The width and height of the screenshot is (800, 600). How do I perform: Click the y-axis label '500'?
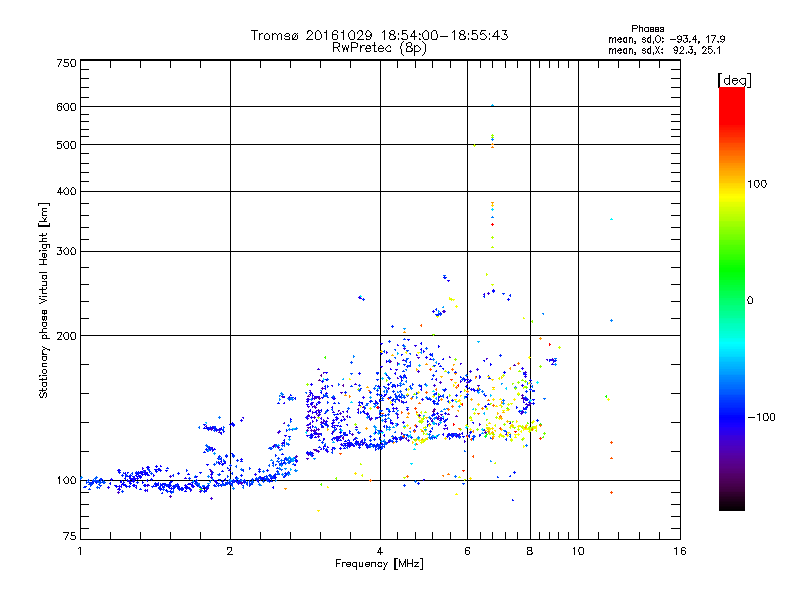(66, 145)
